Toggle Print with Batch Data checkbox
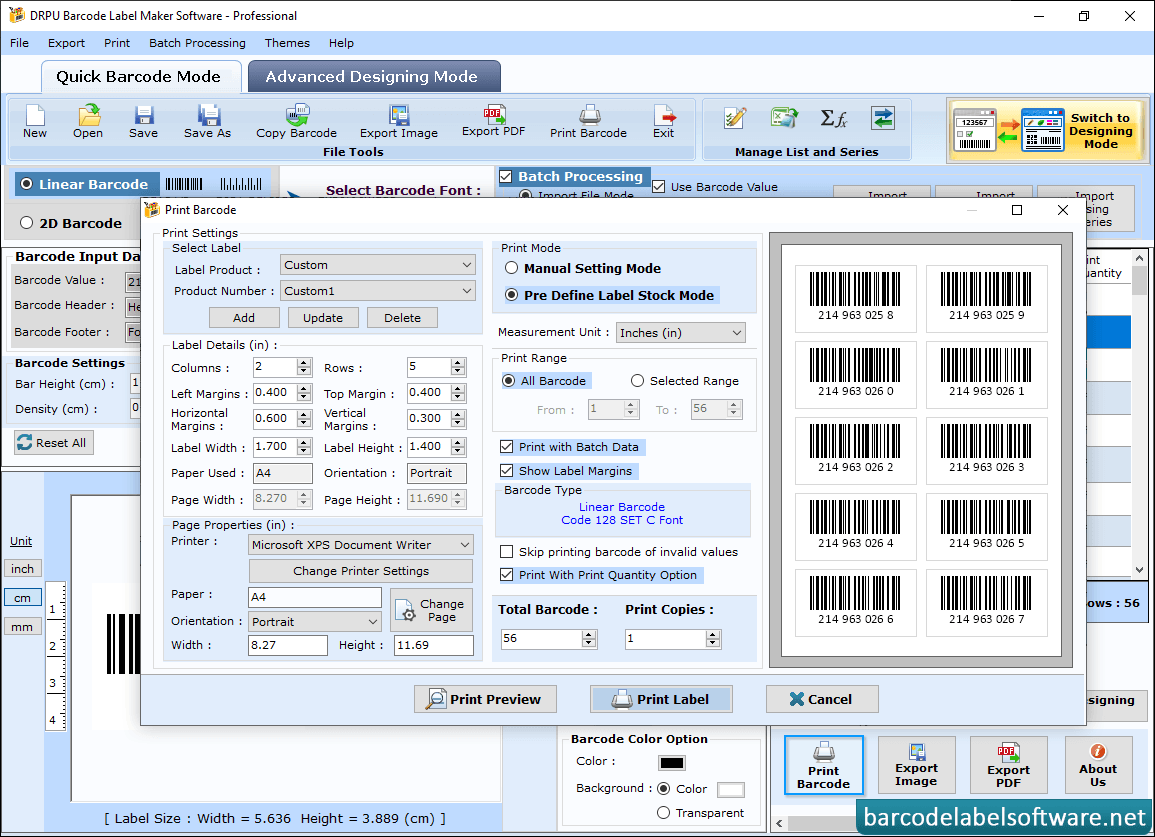1155x837 pixels. click(x=506, y=446)
